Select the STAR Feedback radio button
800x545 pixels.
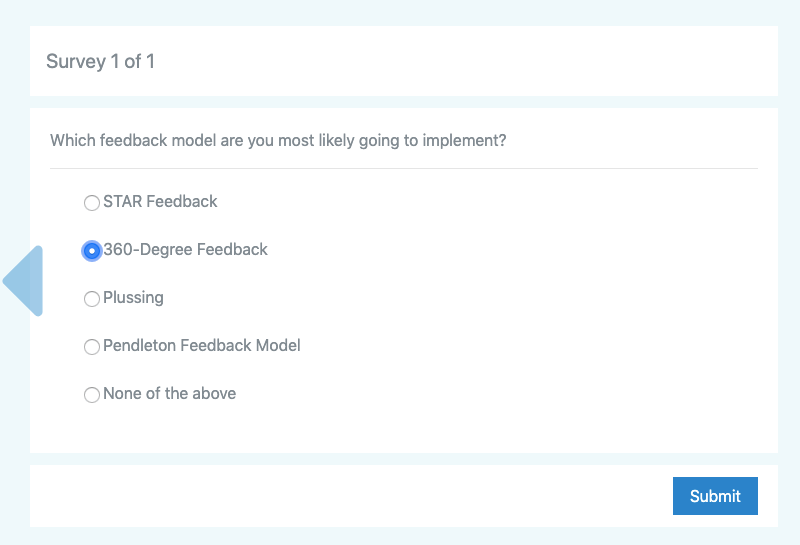tap(92, 203)
